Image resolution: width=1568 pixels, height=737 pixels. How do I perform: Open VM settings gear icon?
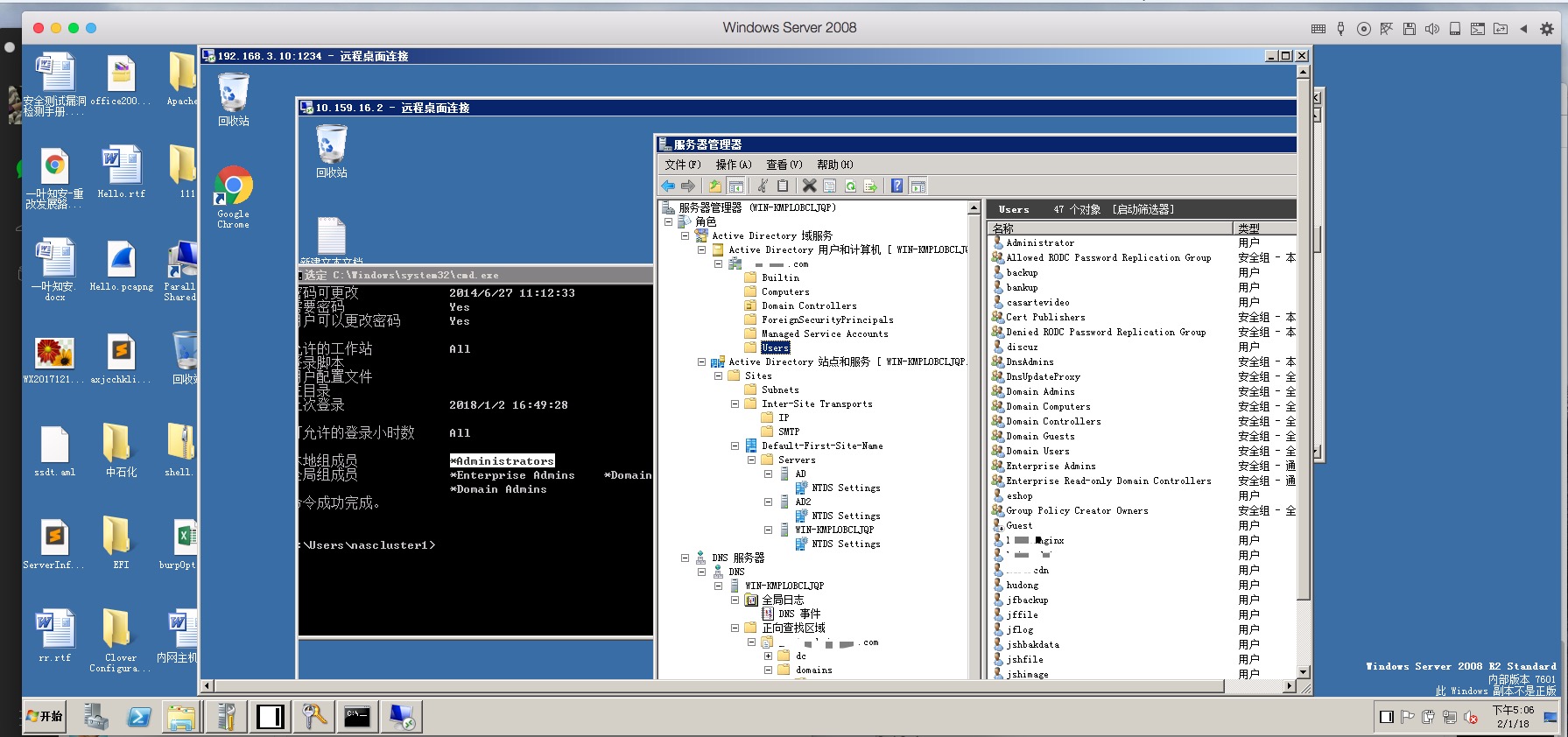[x=1547, y=29]
